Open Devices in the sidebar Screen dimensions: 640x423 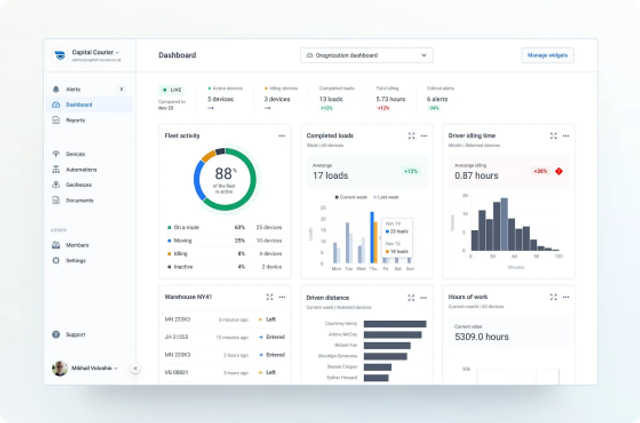[89, 154]
